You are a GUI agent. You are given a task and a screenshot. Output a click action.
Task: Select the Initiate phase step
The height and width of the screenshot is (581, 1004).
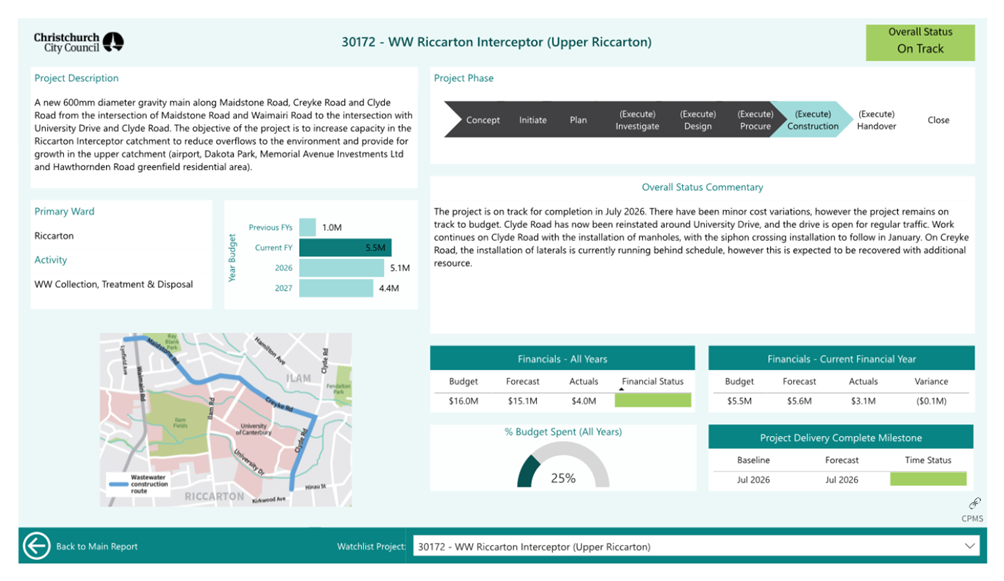click(x=533, y=120)
